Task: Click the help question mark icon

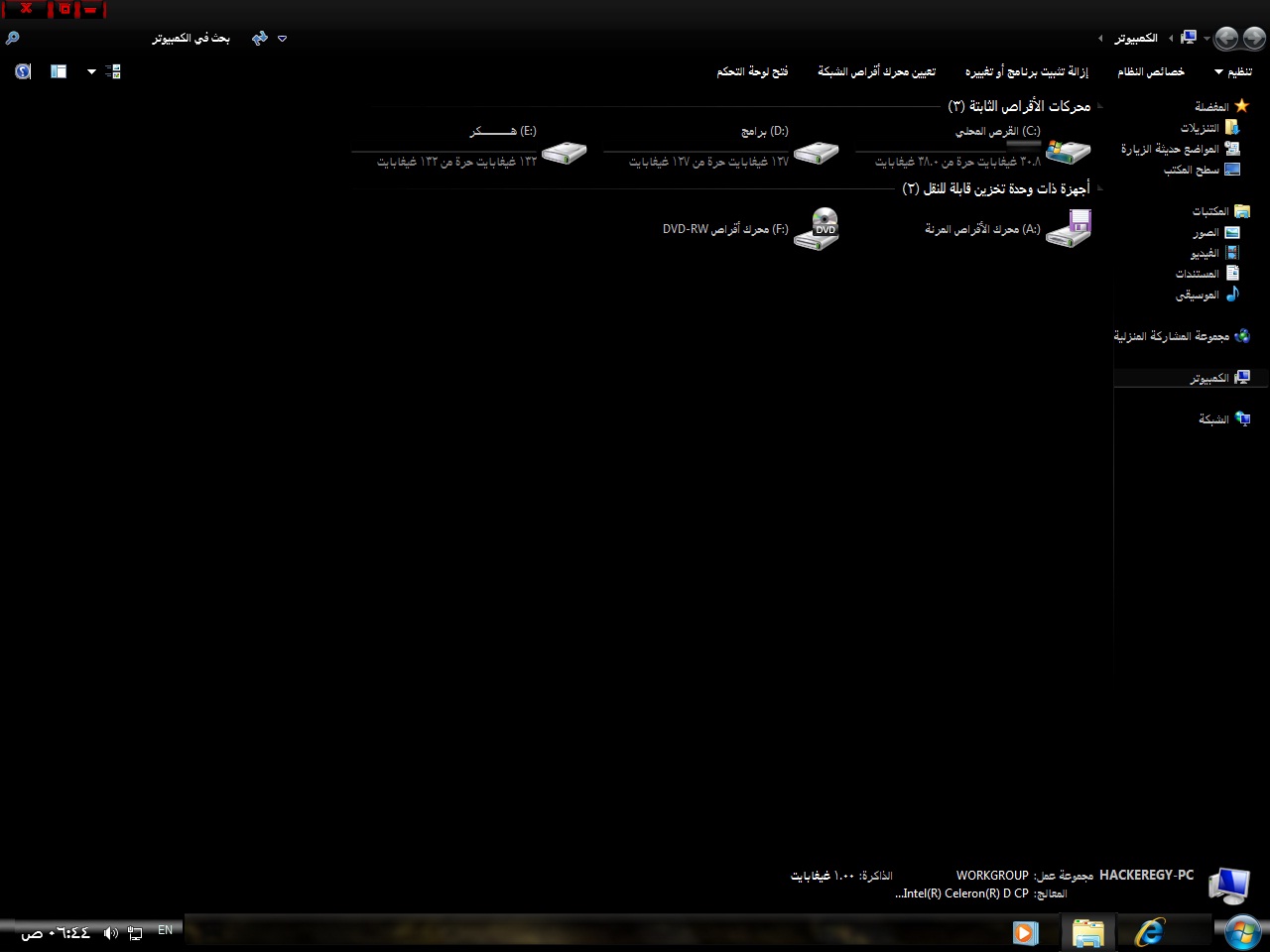Action: click(x=23, y=71)
